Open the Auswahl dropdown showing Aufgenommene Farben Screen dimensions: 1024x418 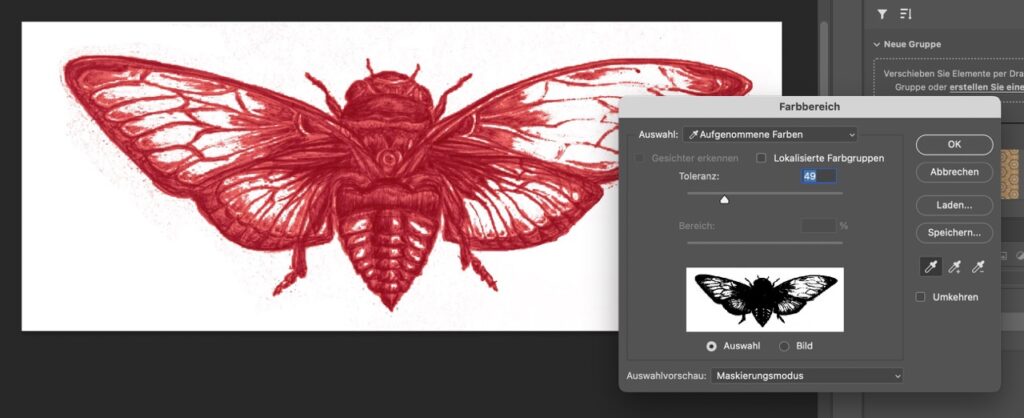tap(770, 134)
